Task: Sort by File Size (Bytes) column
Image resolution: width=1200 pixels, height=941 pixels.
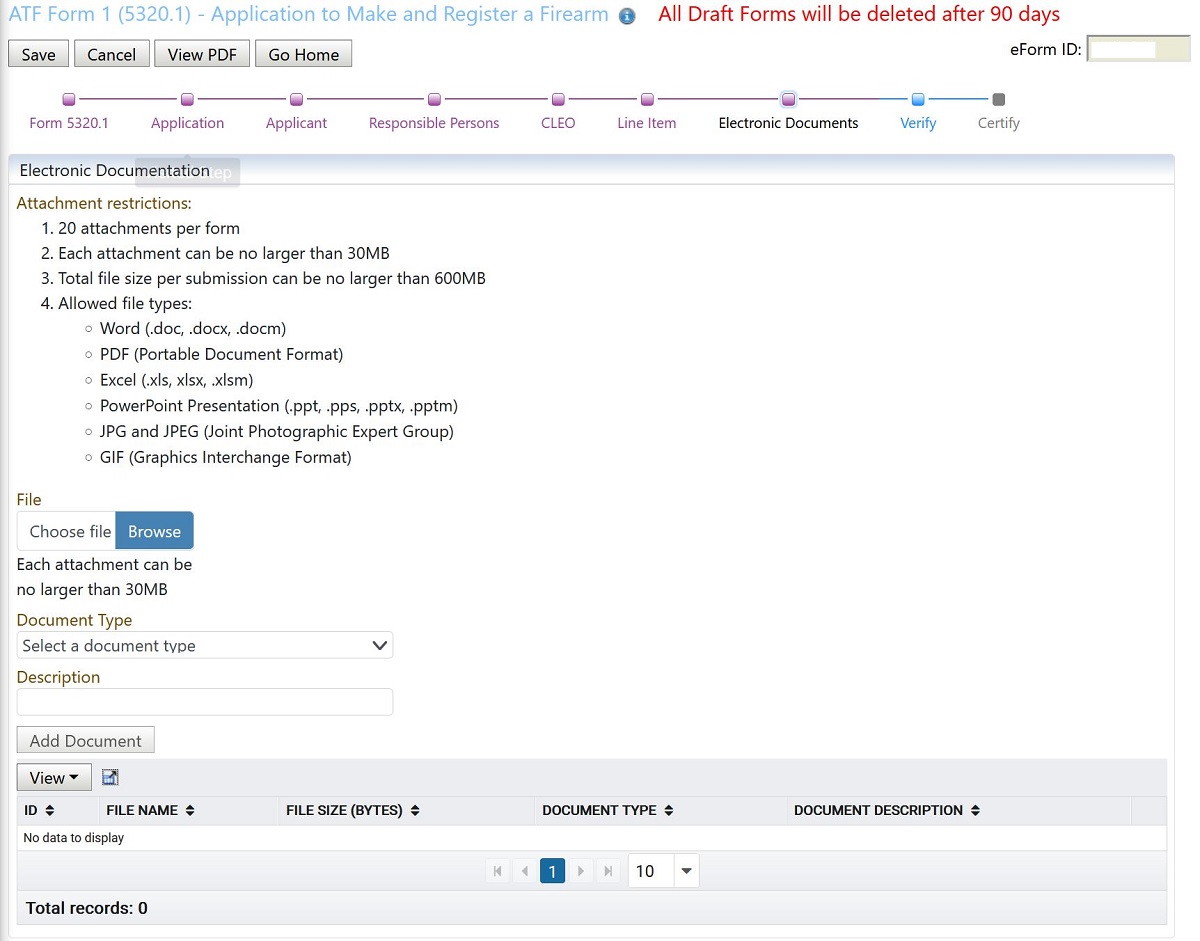Action: click(415, 810)
